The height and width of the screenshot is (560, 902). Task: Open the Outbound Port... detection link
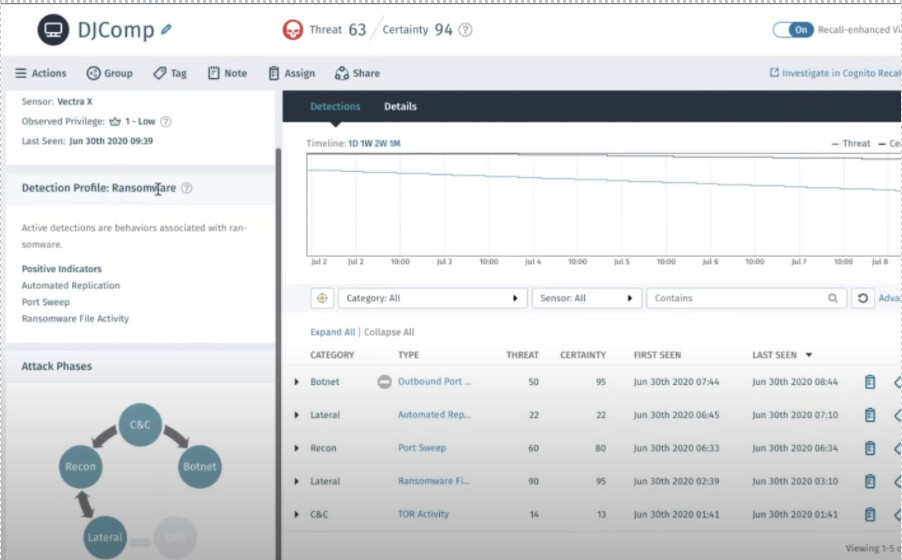(434, 382)
